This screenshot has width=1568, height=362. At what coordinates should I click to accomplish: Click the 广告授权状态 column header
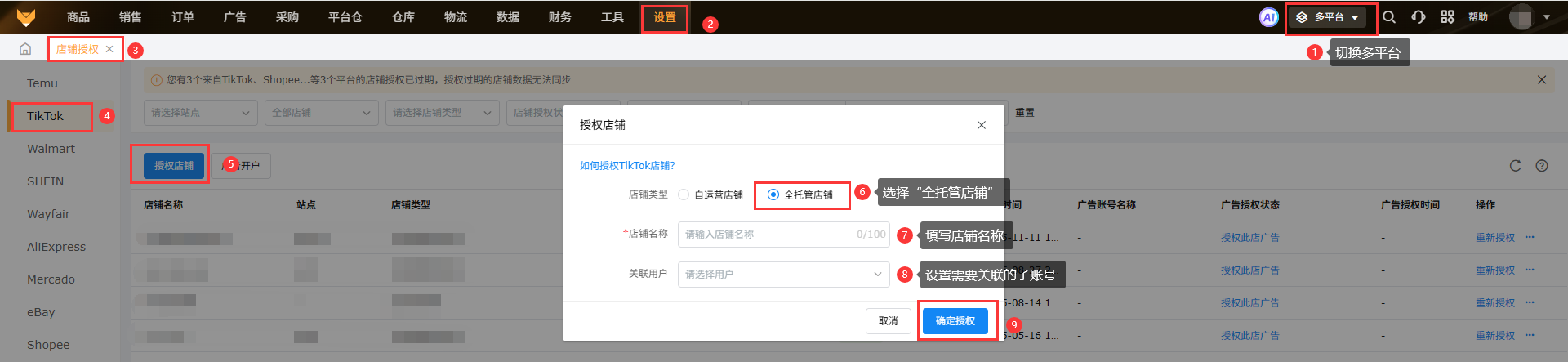click(1250, 205)
